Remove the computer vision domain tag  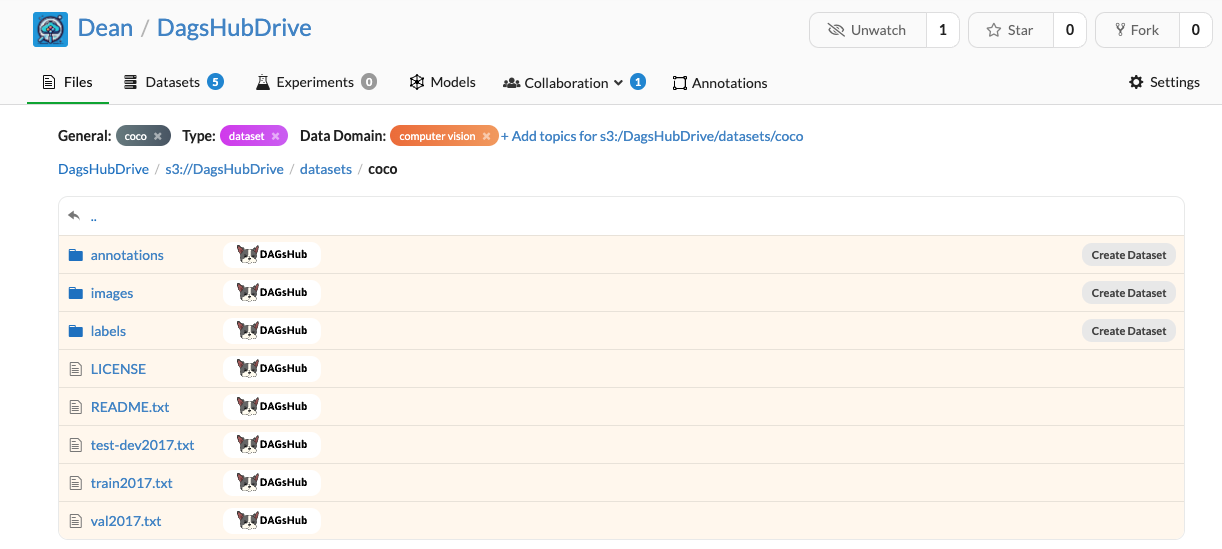tap(486, 136)
